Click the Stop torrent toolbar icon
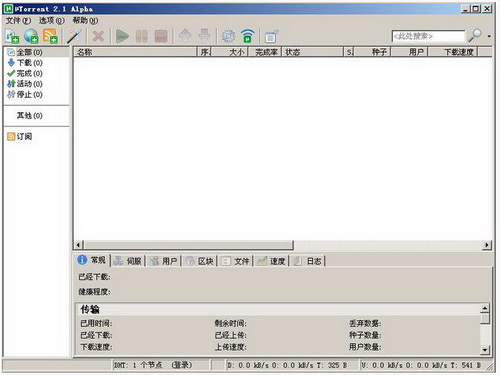The width and height of the screenshot is (500, 375). point(161,36)
